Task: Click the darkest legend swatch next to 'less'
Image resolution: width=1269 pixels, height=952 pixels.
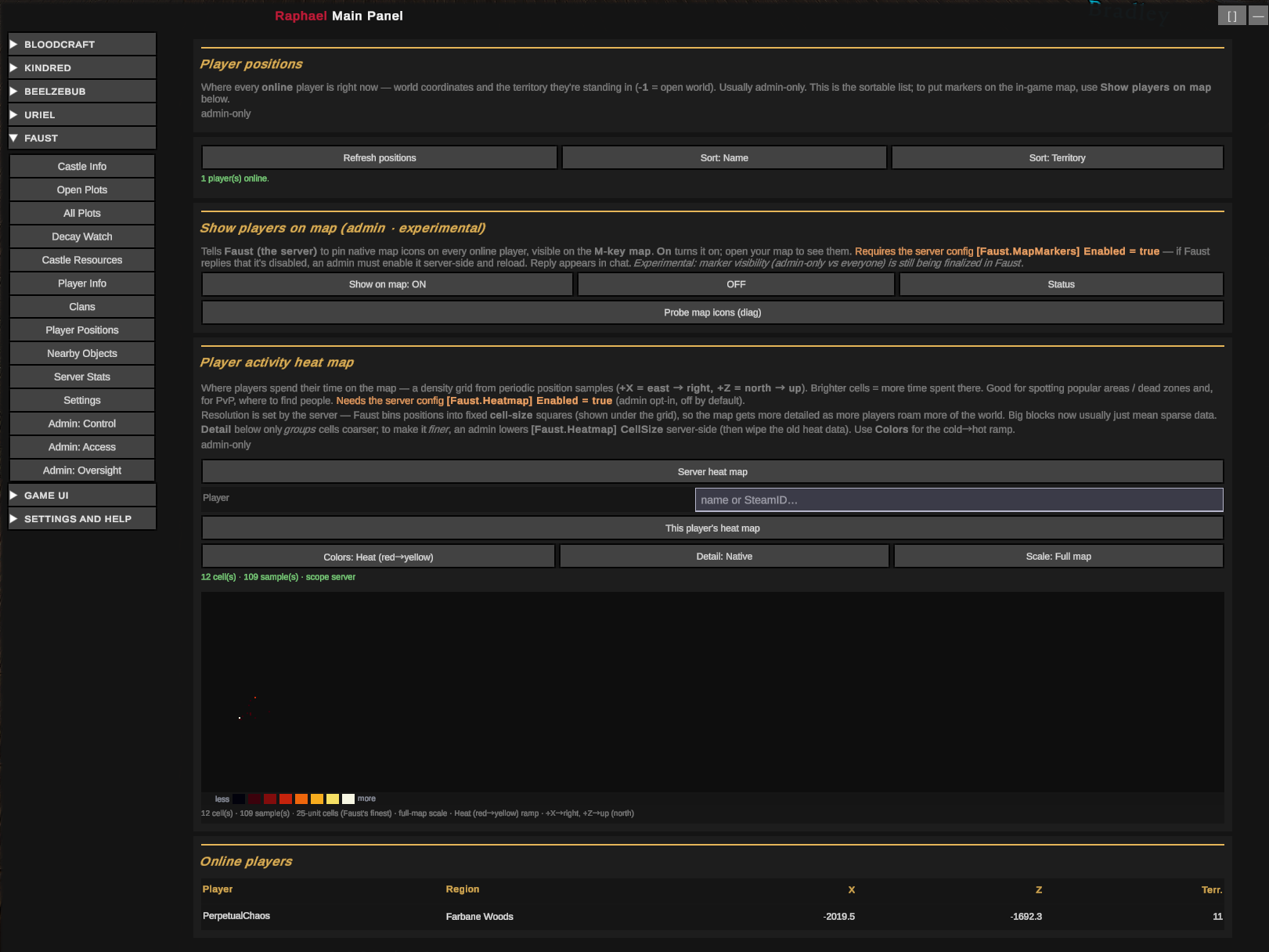Action: 239,799
